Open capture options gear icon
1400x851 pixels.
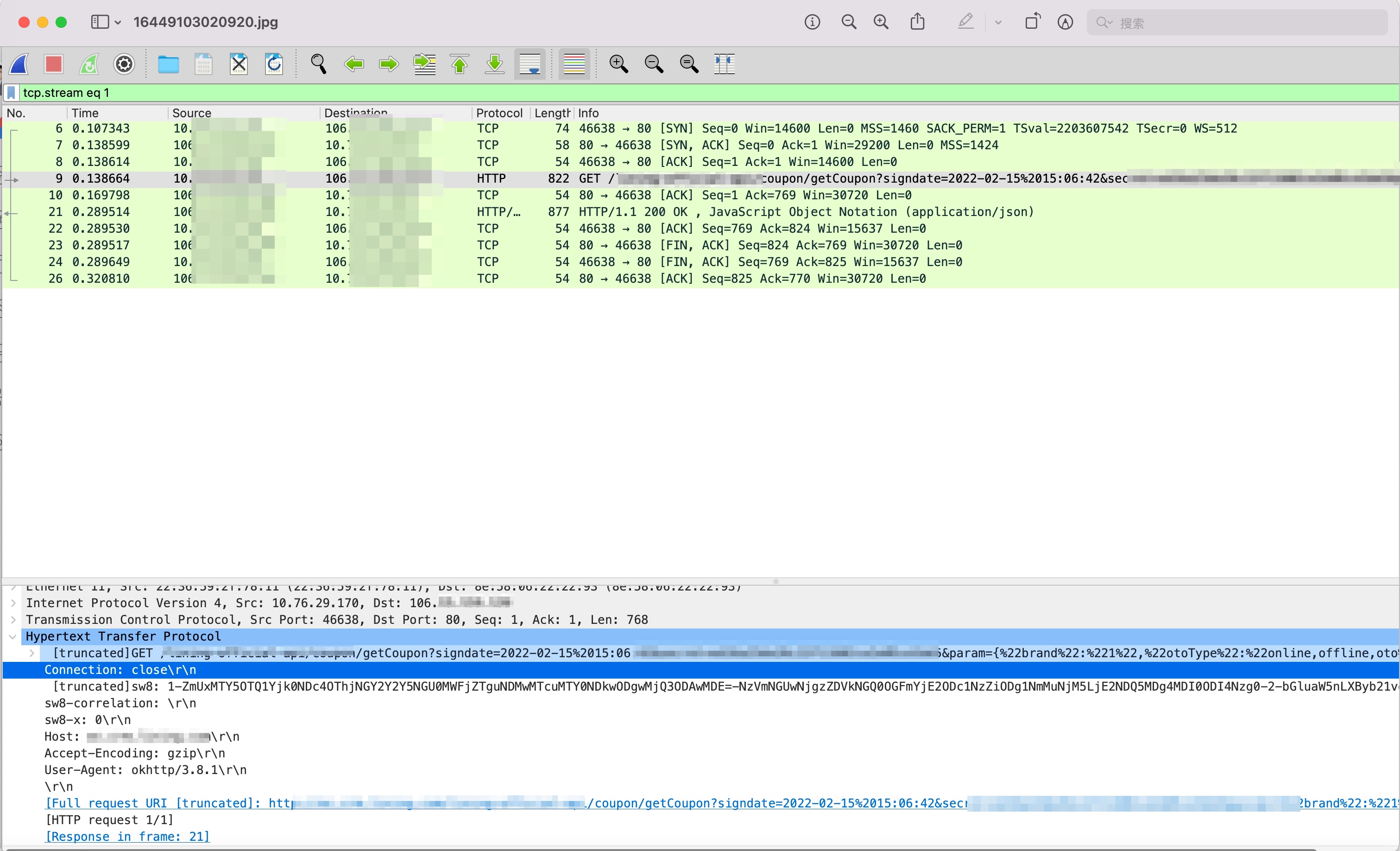click(124, 64)
